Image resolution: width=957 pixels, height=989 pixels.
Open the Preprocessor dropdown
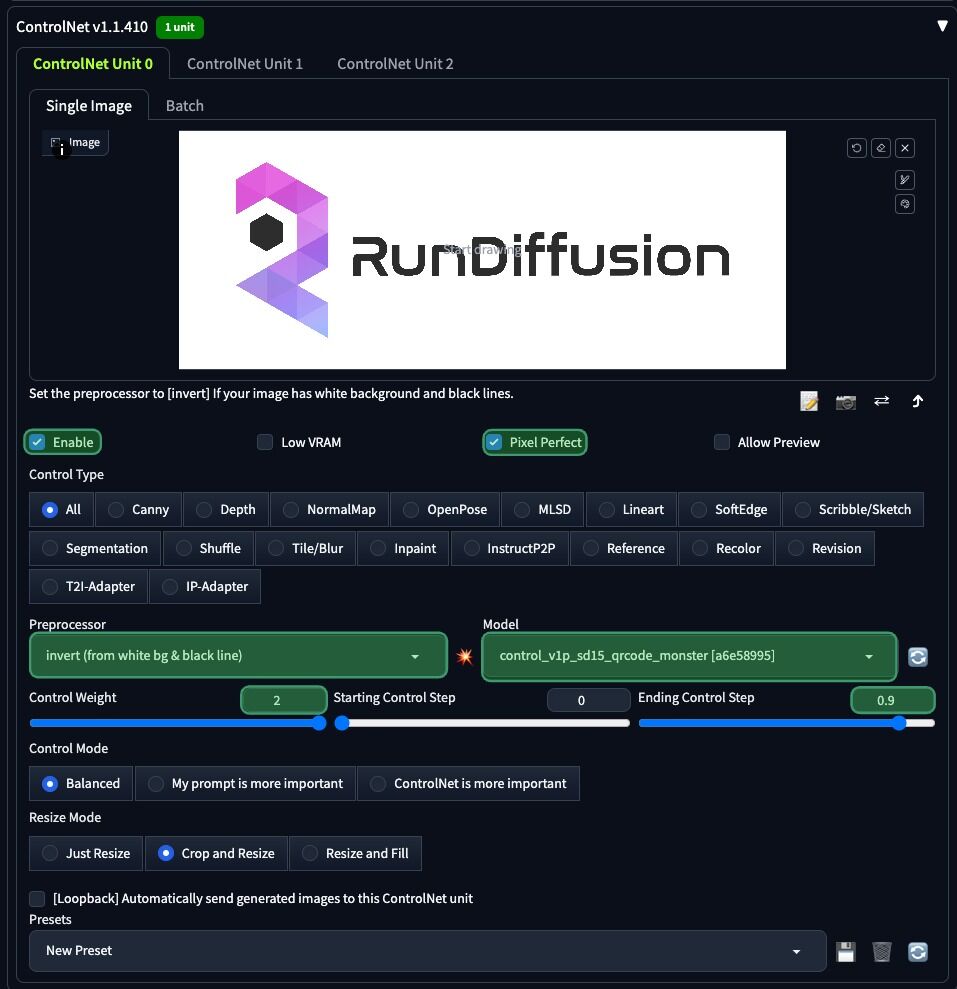pyautogui.click(x=238, y=656)
